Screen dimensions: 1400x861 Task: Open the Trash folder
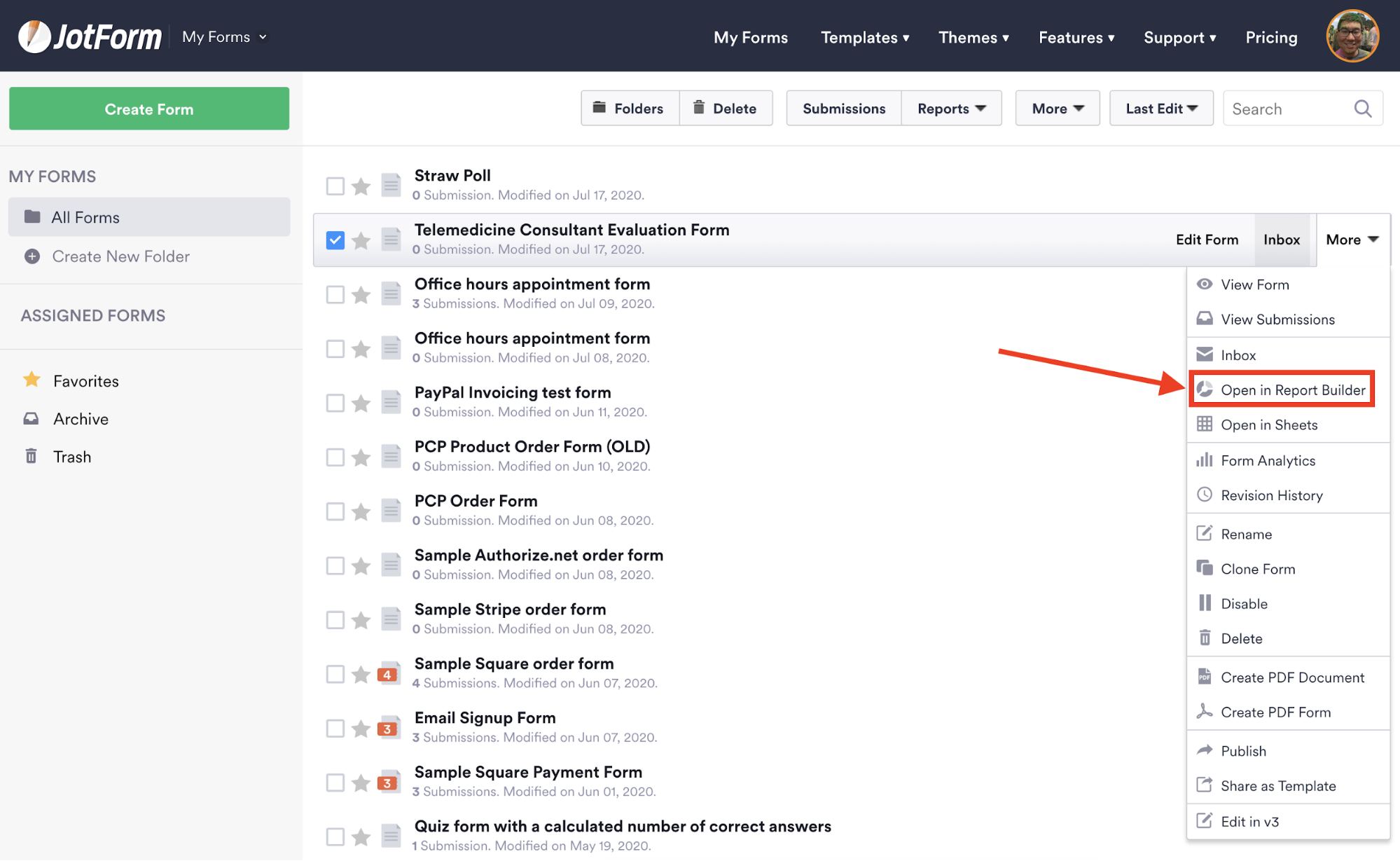point(71,457)
